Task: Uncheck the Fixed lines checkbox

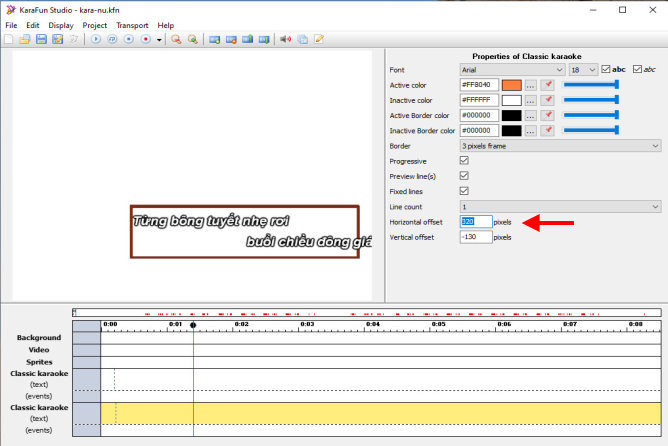Action: (x=464, y=191)
